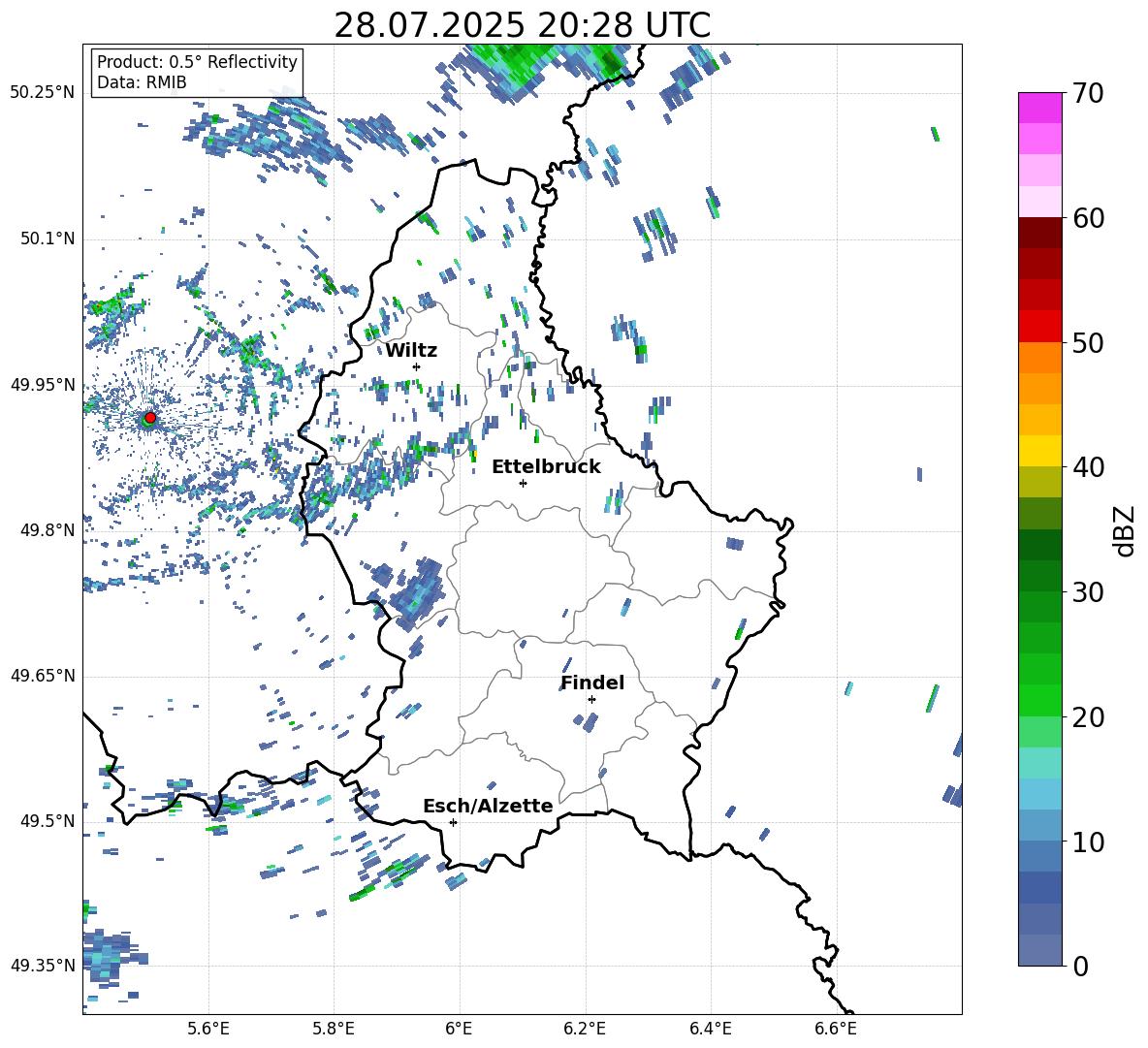Click the 5.8°E longitude label
The height and width of the screenshot is (1048, 1148).
334,1029
